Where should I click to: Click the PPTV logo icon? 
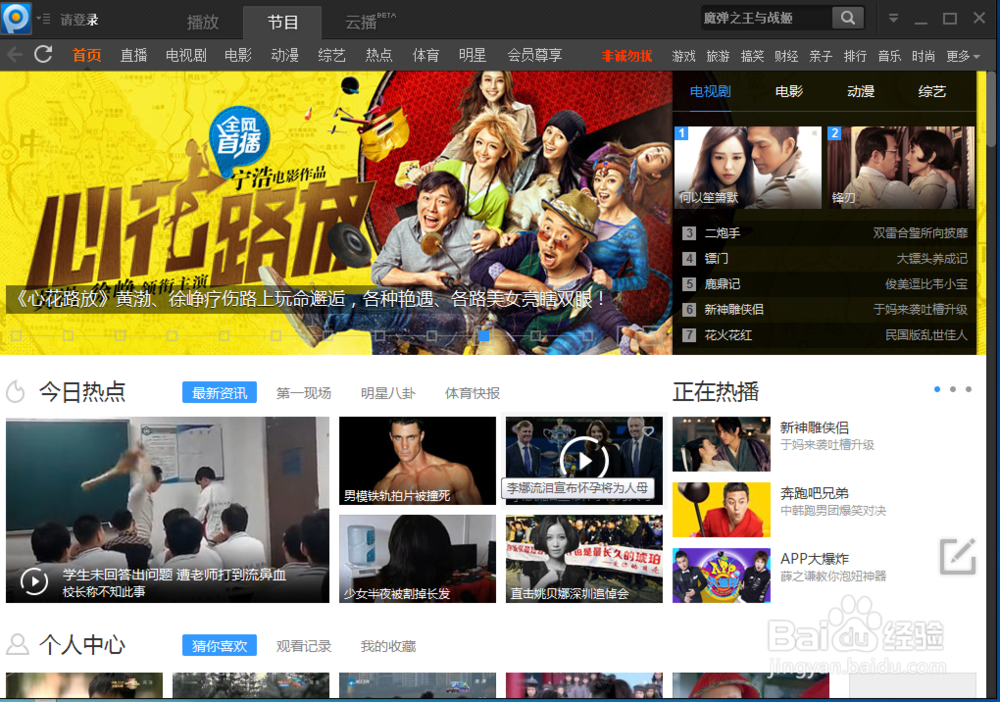pos(16,18)
